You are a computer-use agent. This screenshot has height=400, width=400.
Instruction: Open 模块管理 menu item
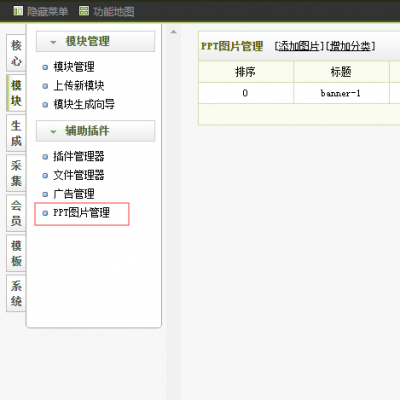tap(74, 67)
